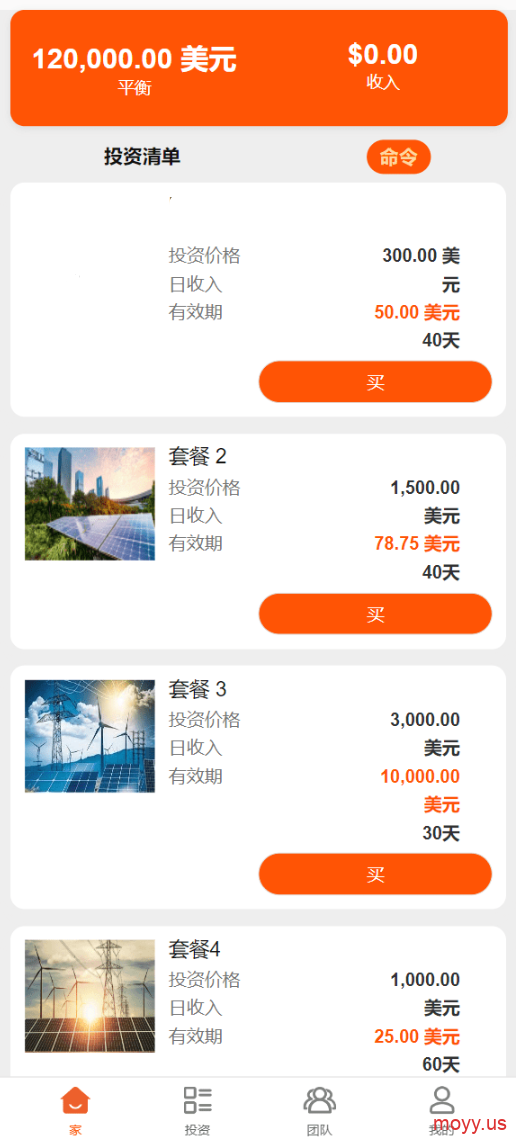Screen dimensions: 516x1138
Task: Open the profile person icon in bottom bar
Action: point(442,1100)
